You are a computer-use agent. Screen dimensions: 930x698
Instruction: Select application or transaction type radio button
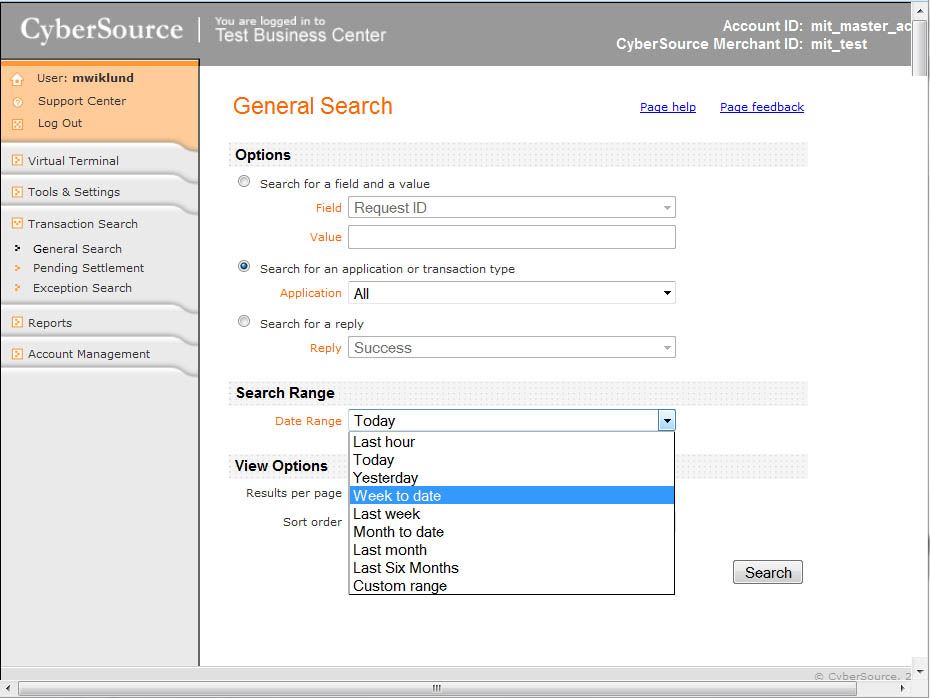tap(244, 267)
